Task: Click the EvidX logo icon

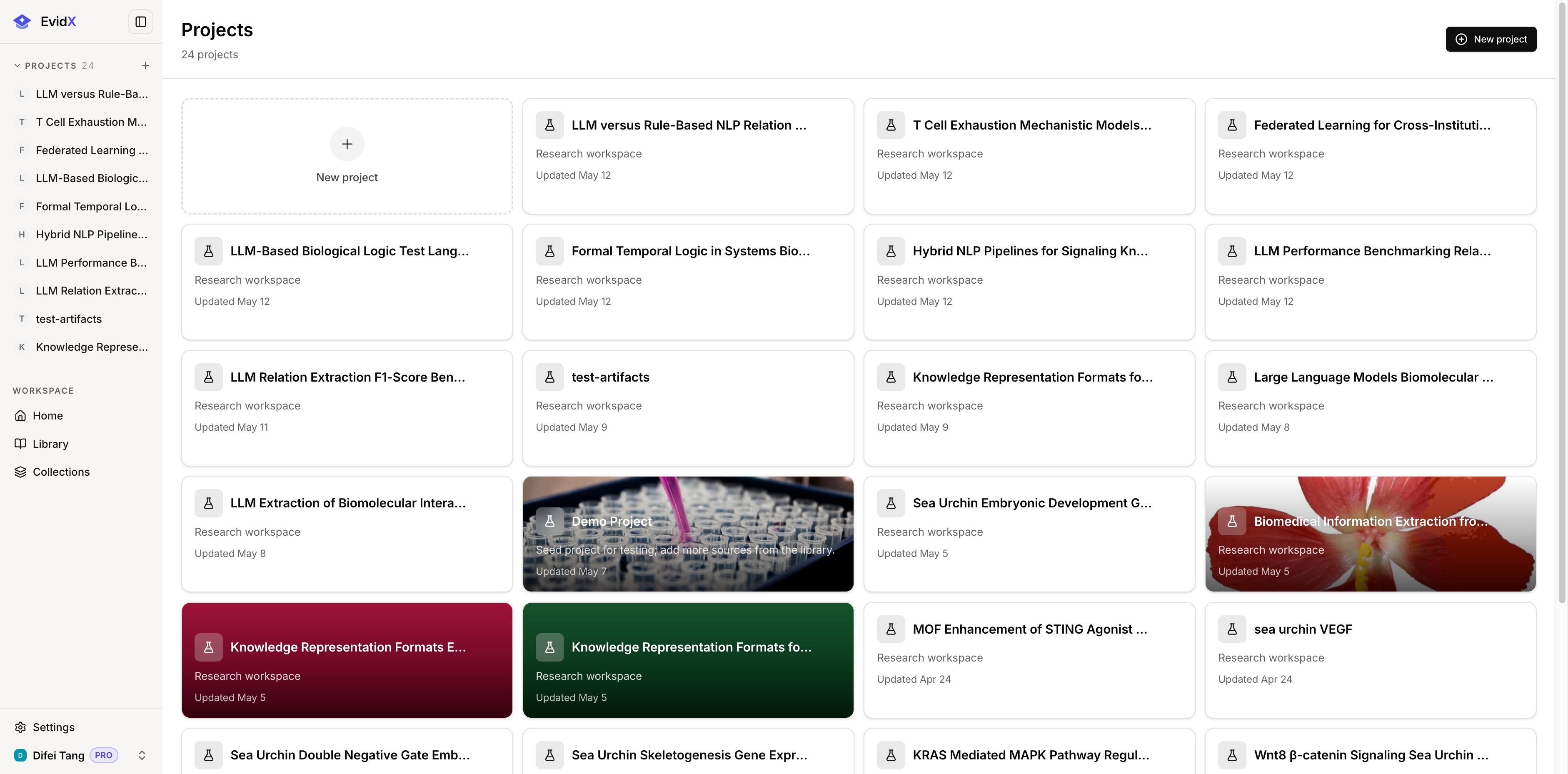Action: click(22, 22)
